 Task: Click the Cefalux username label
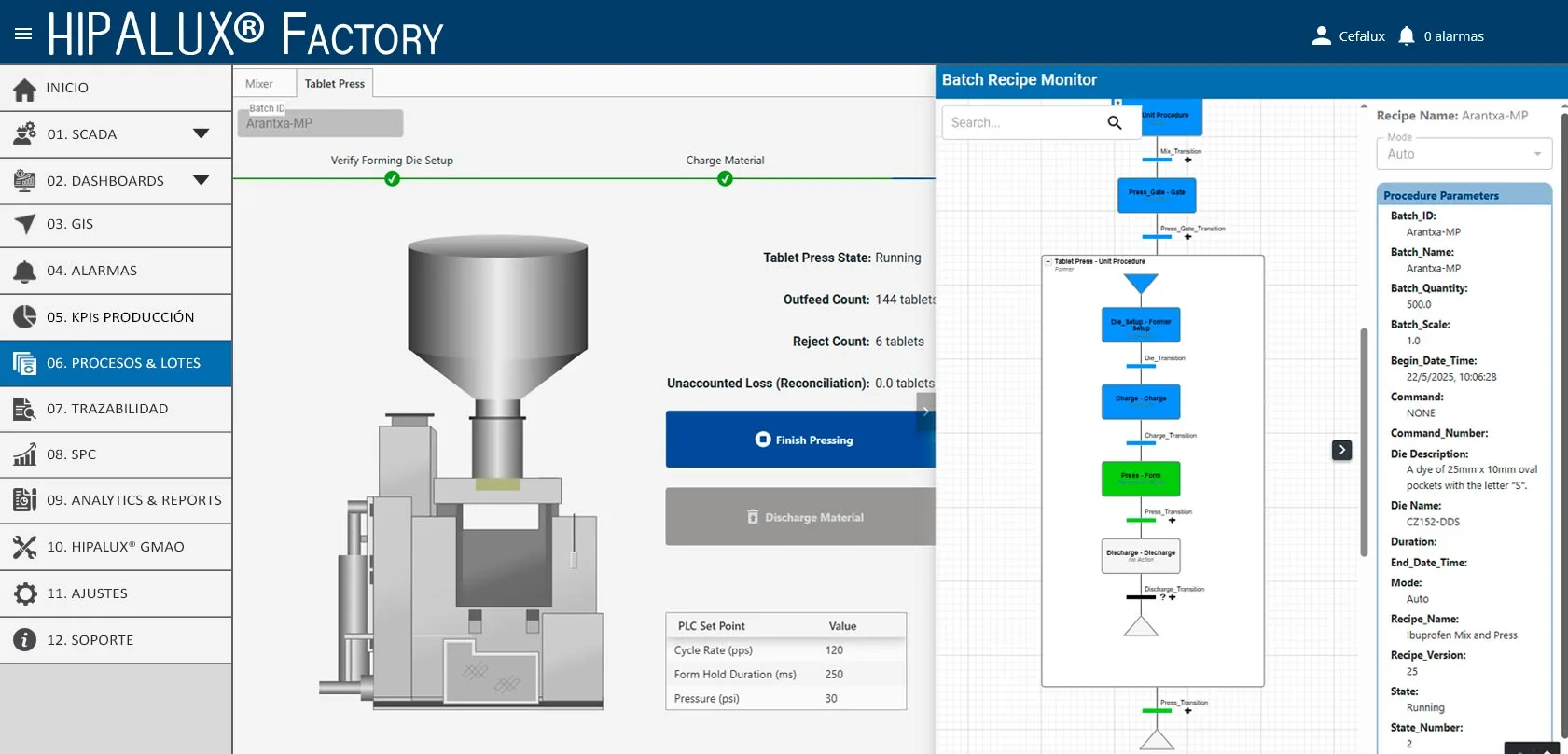1362,36
